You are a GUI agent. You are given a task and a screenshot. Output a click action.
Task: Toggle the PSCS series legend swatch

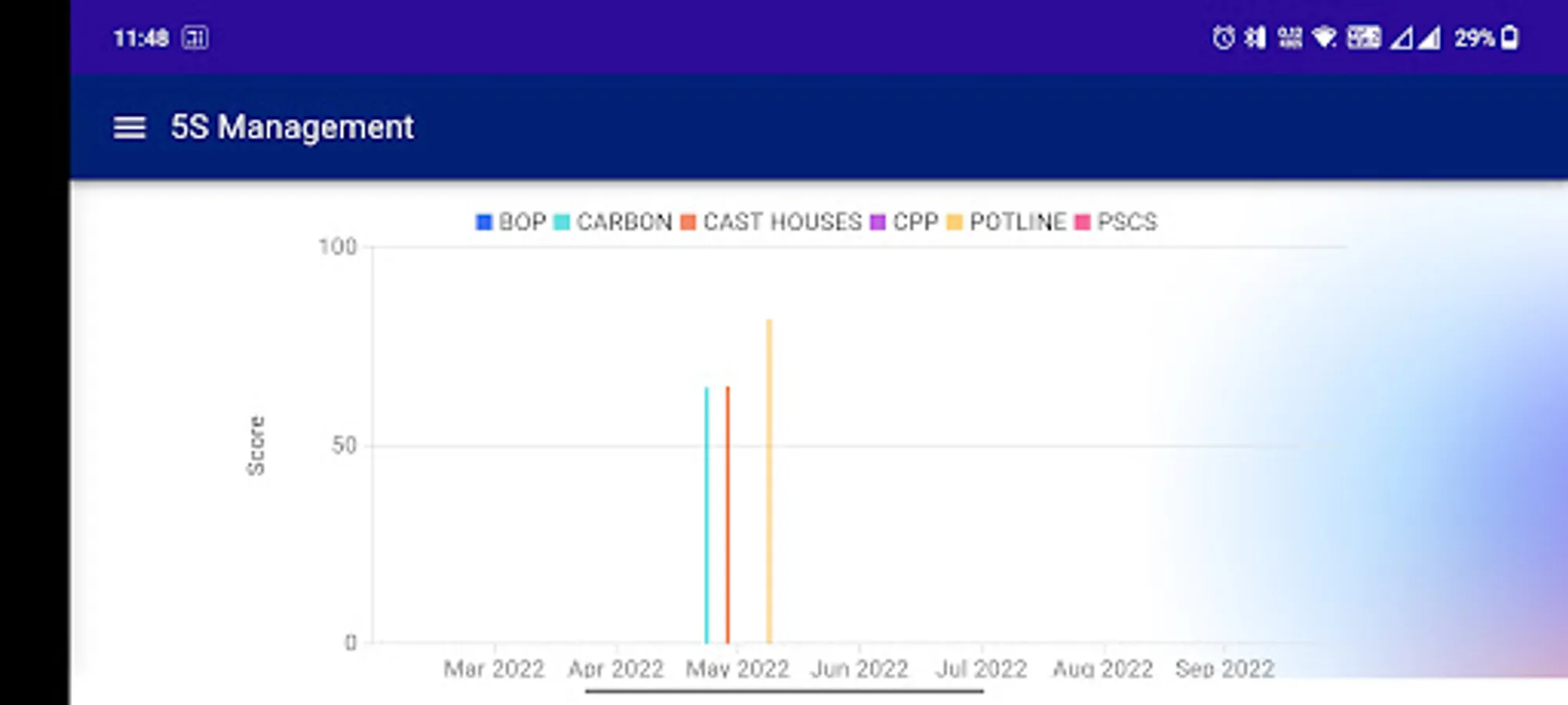click(1083, 222)
